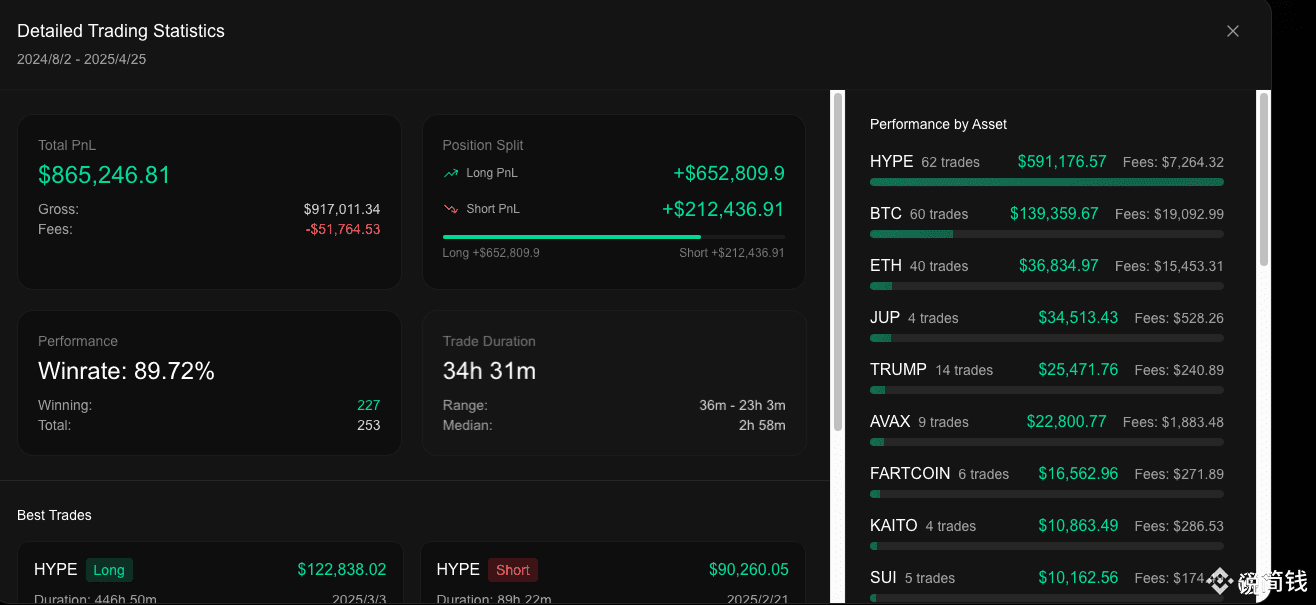Click the FARTCOIN profit $16,562.96

1078,473
